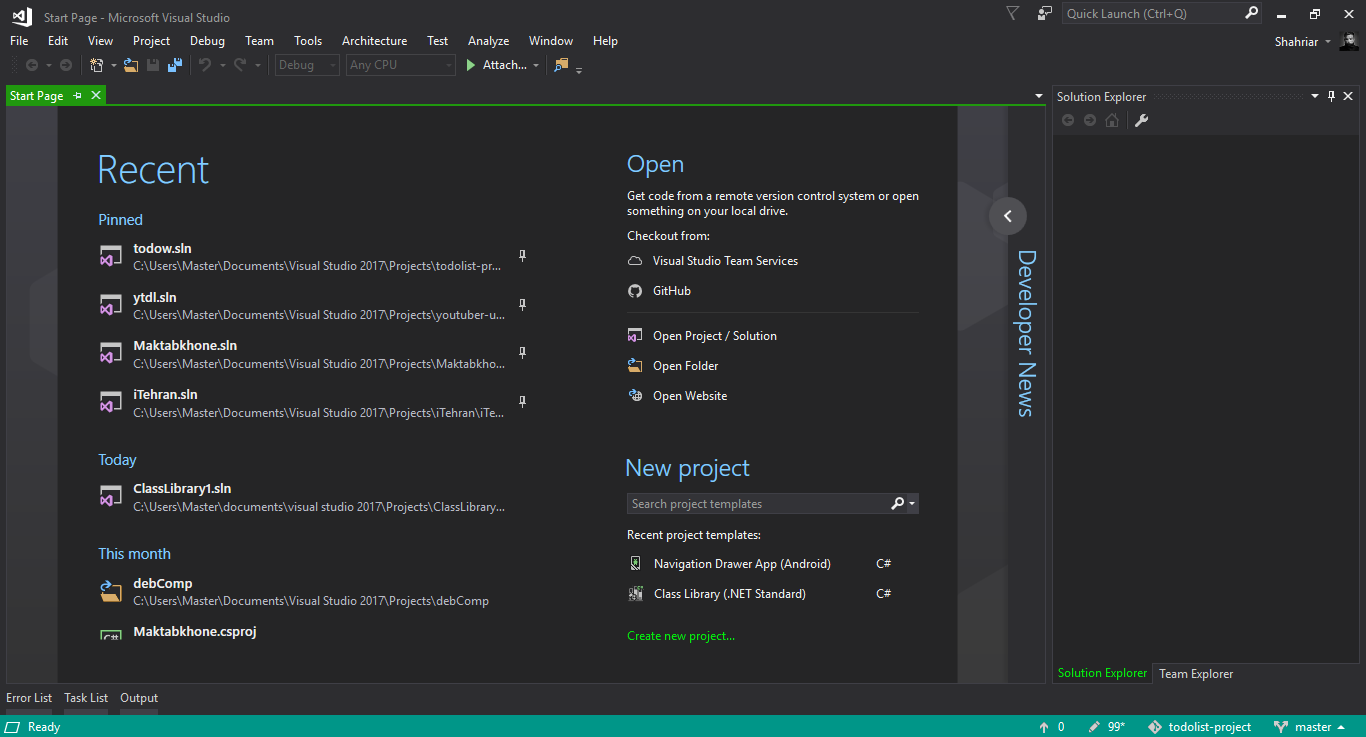Click Open Project / Solution link
The image size is (1366, 737).
[715, 336]
